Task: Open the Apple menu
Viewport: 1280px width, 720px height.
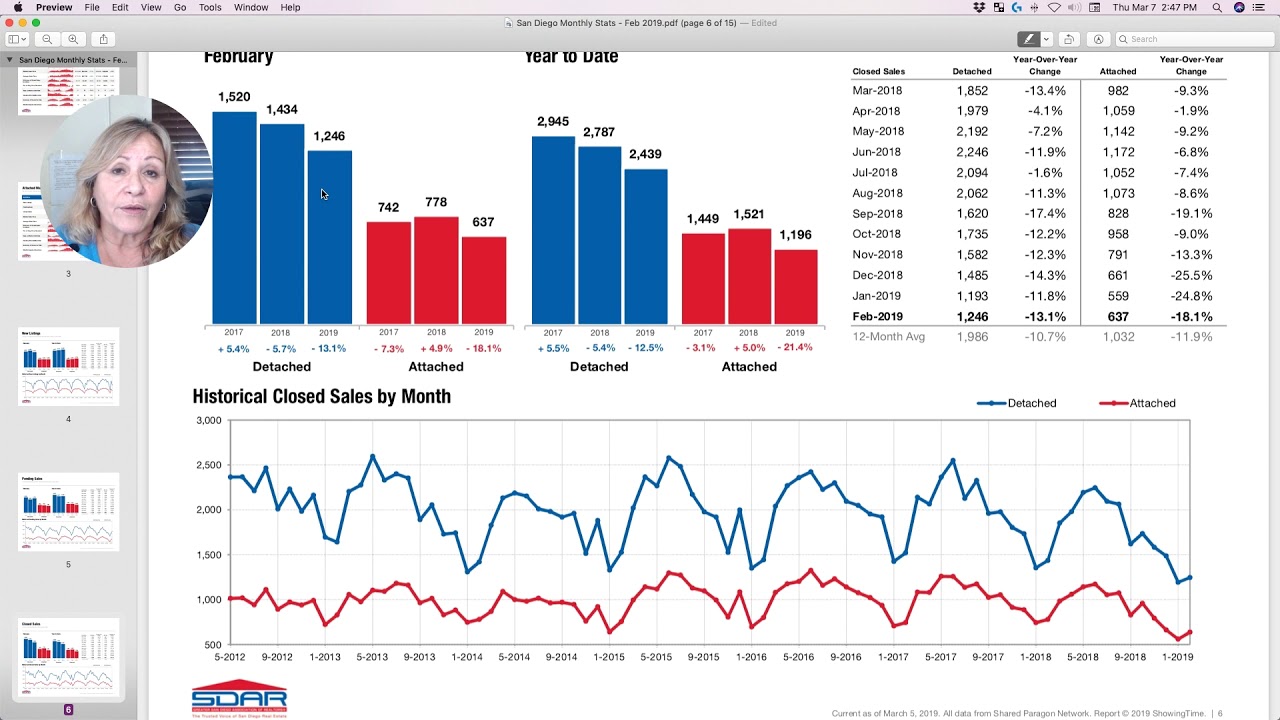Action: (x=17, y=7)
